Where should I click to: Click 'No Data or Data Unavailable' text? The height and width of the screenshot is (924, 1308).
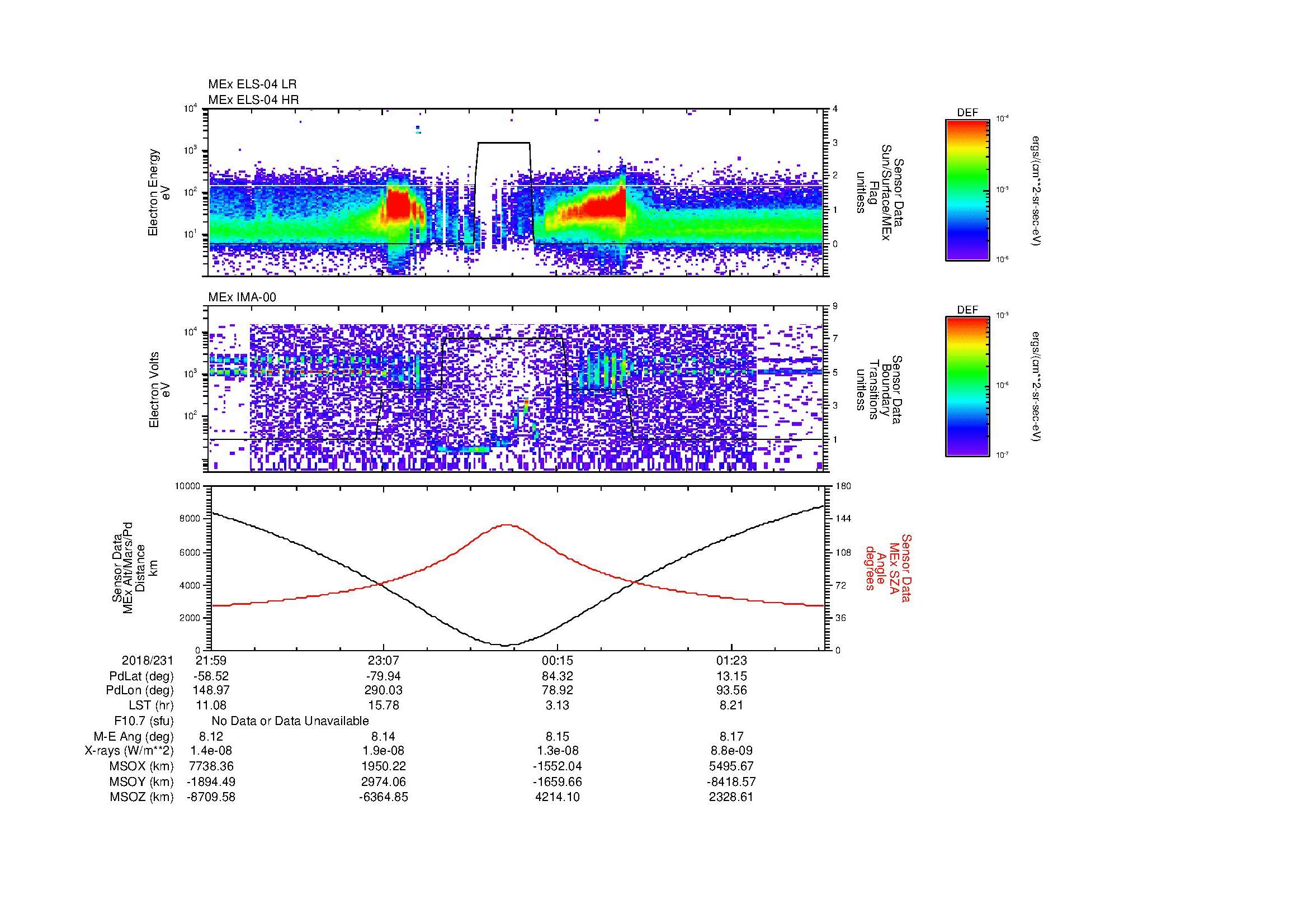(290, 721)
